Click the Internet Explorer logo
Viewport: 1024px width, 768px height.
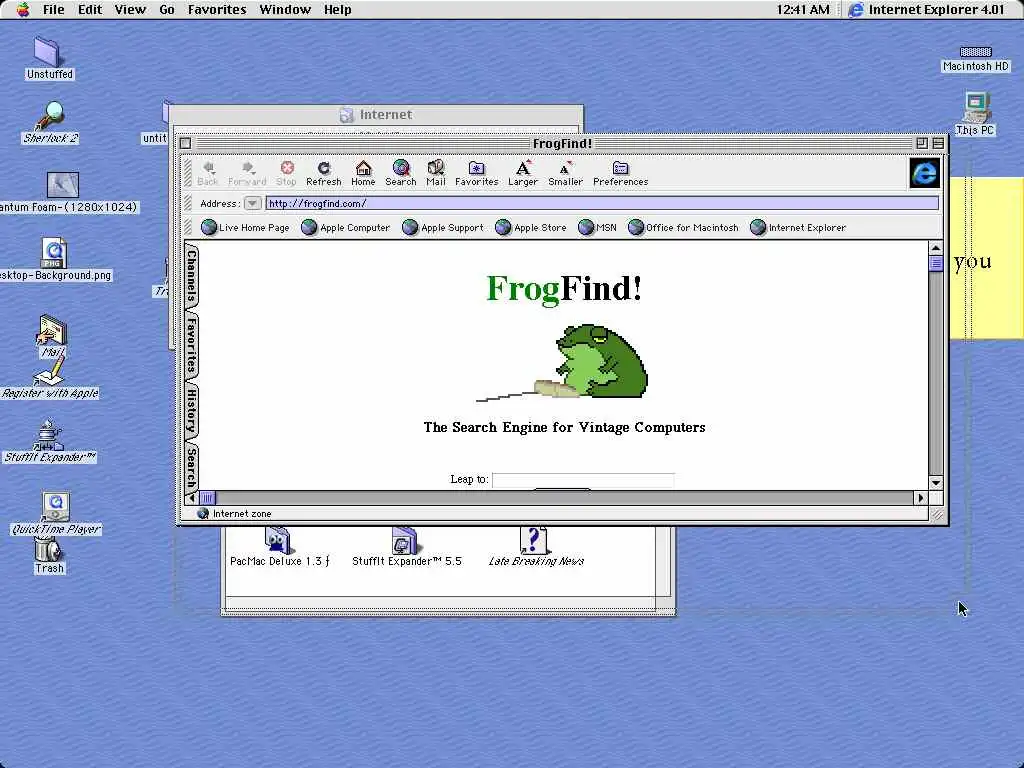click(925, 173)
